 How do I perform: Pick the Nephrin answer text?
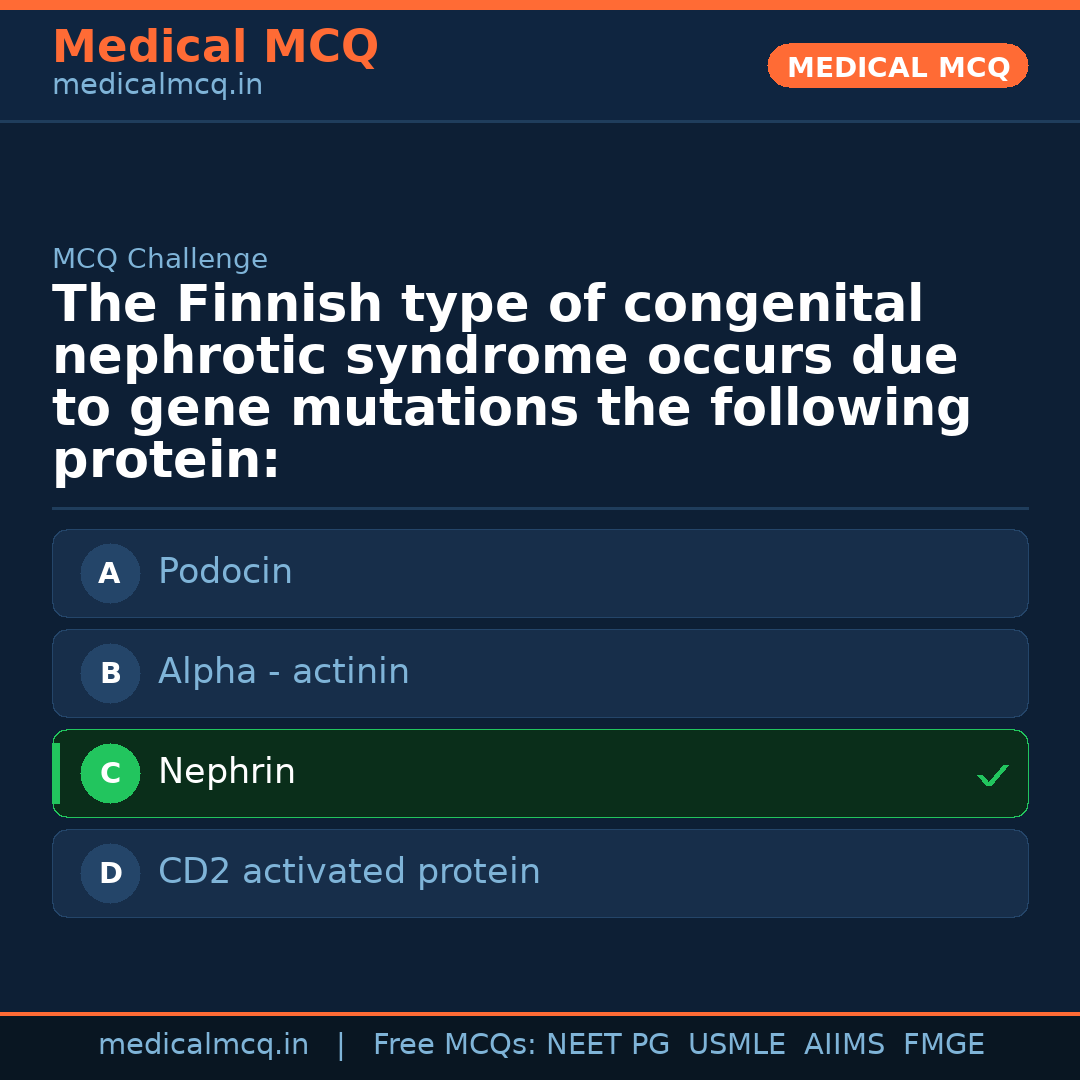pyautogui.click(x=227, y=772)
